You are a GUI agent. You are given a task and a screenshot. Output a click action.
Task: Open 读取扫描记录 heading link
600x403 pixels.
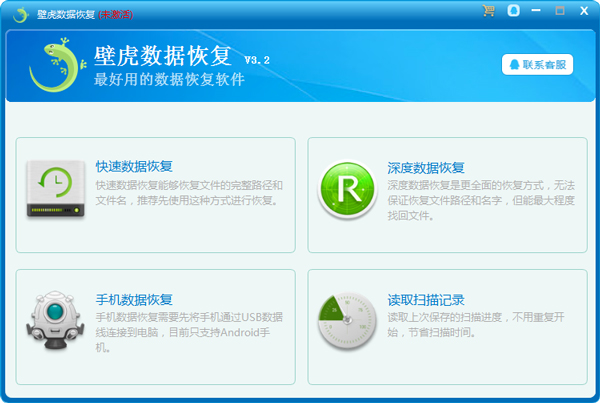click(x=426, y=300)
